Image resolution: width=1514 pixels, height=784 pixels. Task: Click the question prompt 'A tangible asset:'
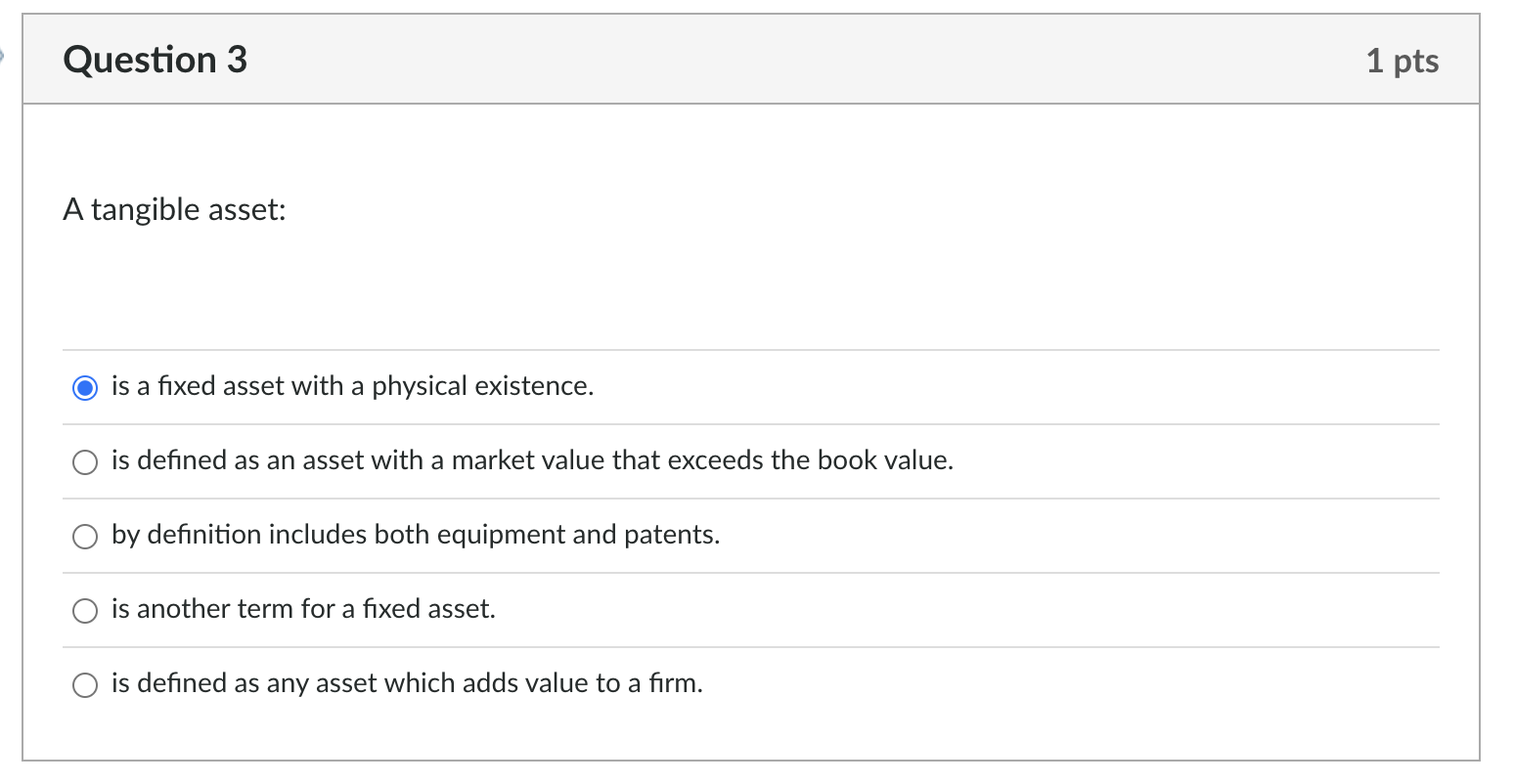tap(174, 209)
